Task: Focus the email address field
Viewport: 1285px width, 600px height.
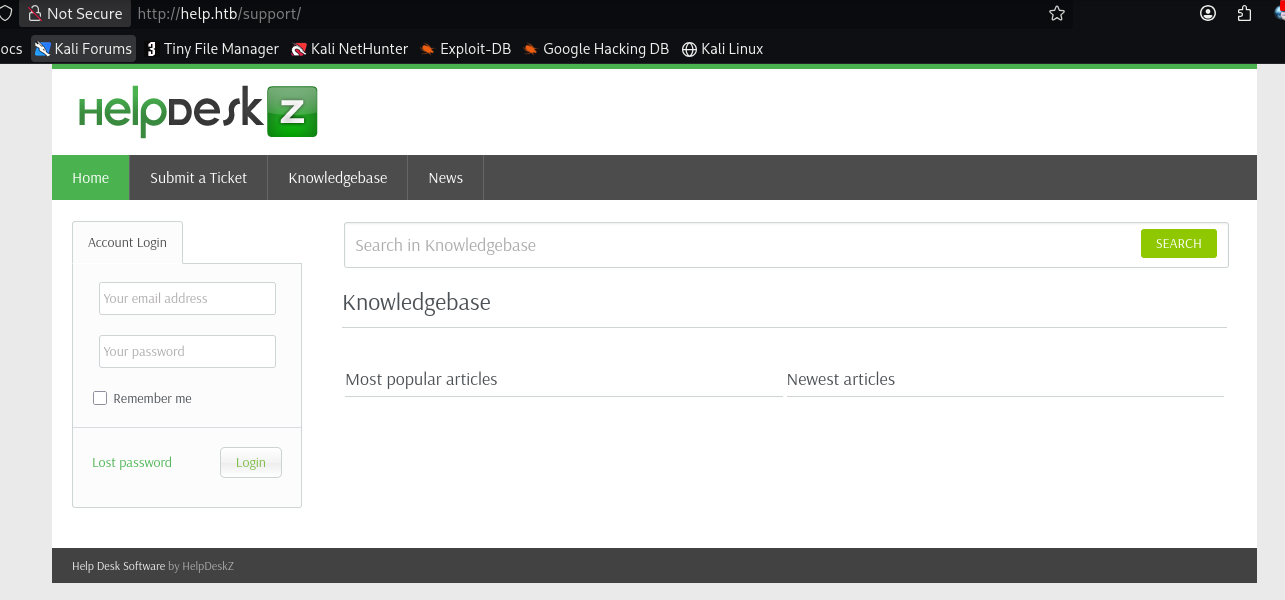Action: coord(187,298)
